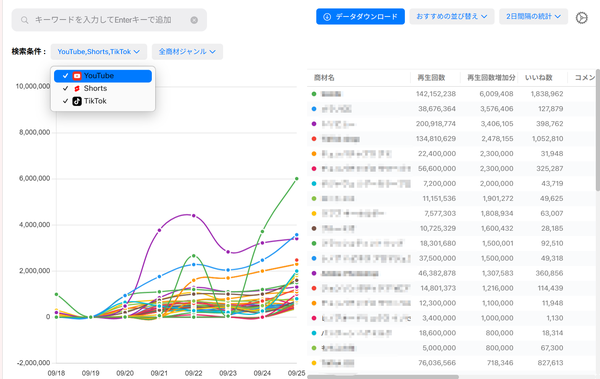Viewport: 600px width, 379px height.
Task: Click the データダウンロード button
Action: coord(360,16)
